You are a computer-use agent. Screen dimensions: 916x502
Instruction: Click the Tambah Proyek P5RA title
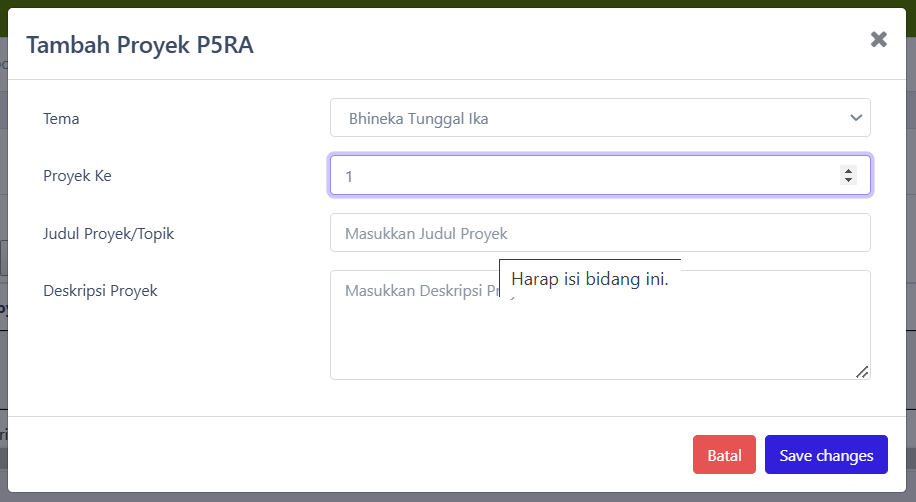click(139, 45)
